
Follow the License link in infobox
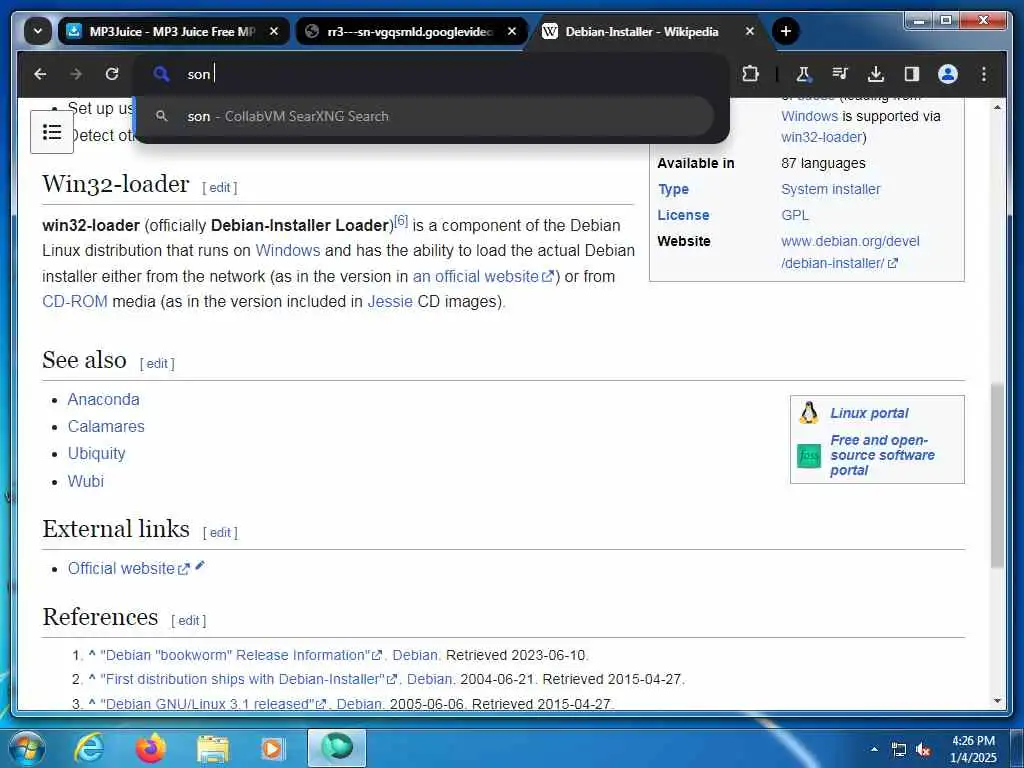point(683,216)
